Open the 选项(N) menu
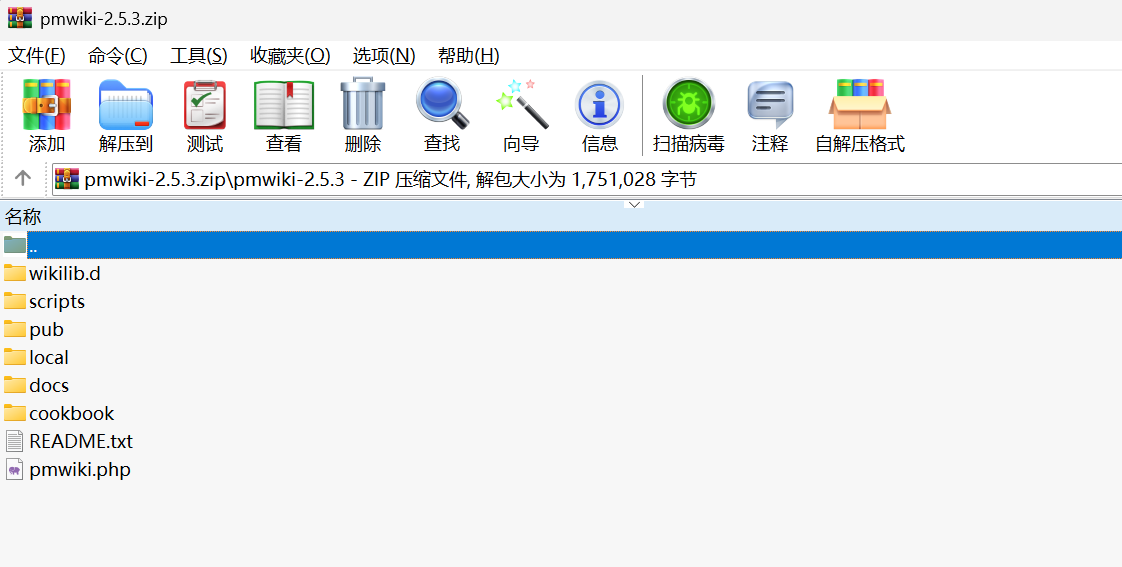Screen dimensions: 1122x567 (x=384, y=55)
